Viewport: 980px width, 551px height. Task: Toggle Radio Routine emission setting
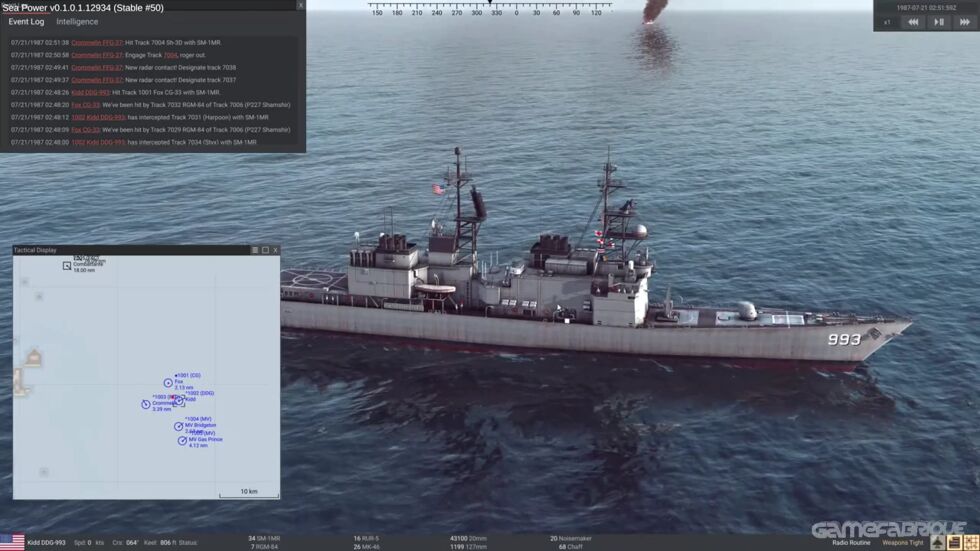[851, 543]
